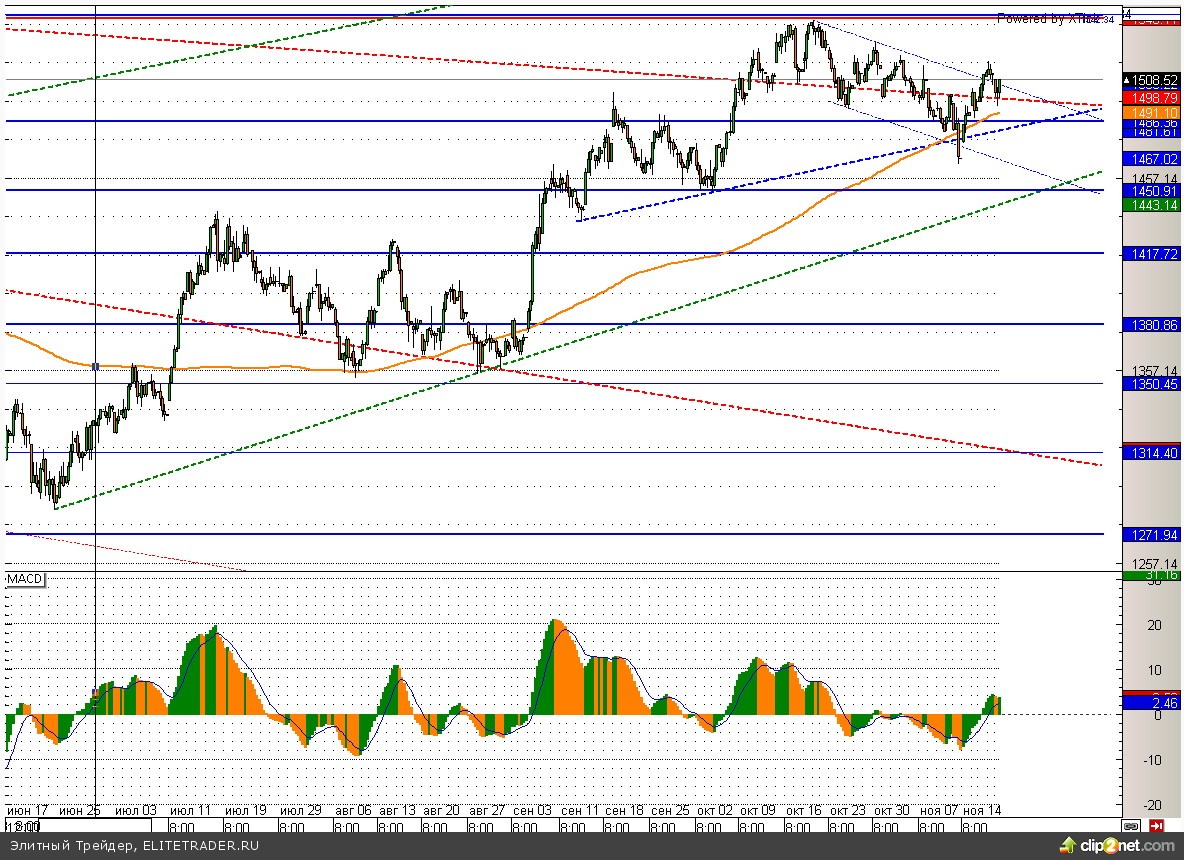Click the date label сен 25

pyautogui.click(x=671, y=811)
